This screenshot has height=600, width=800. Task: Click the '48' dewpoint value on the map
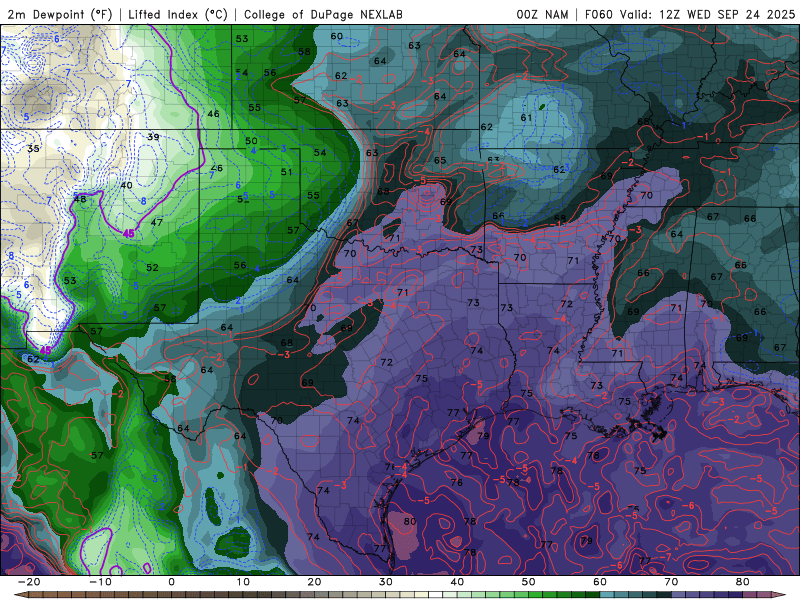pos(80,199)
